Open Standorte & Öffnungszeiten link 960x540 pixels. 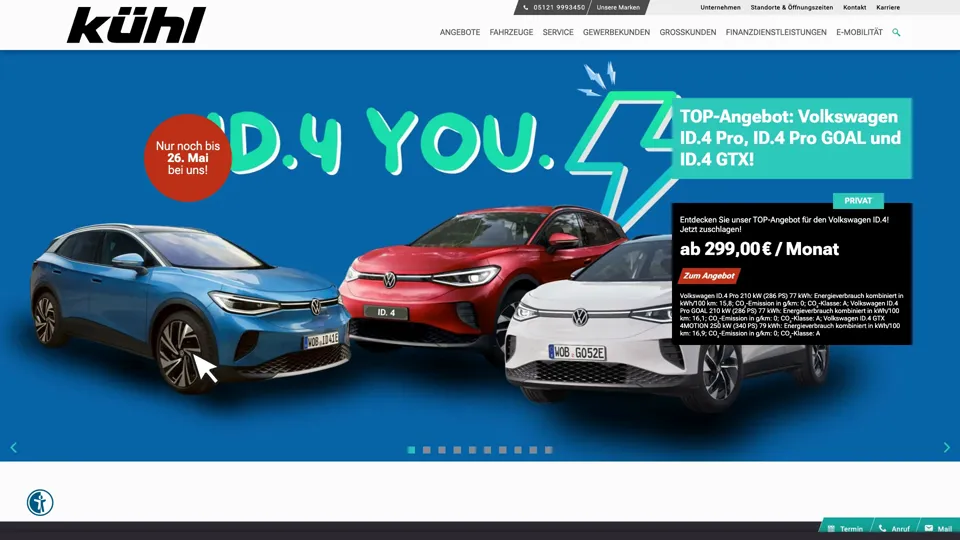(x=792, y=7)
